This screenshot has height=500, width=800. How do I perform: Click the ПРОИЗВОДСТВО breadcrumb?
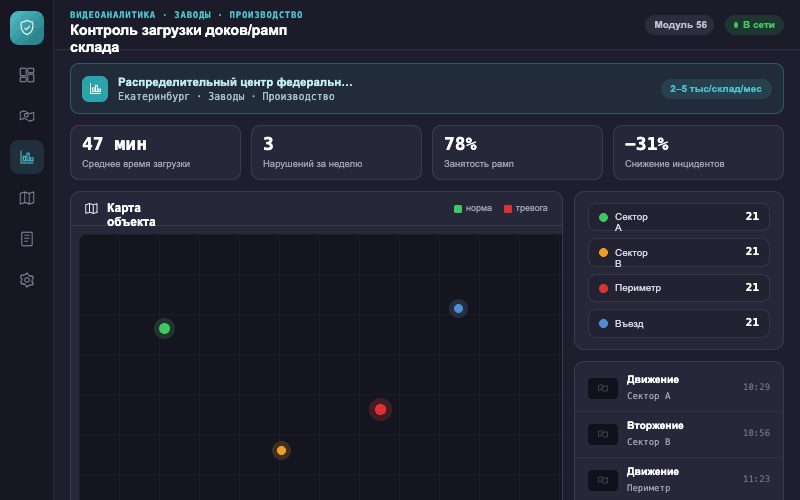click(x=266, y=15)
